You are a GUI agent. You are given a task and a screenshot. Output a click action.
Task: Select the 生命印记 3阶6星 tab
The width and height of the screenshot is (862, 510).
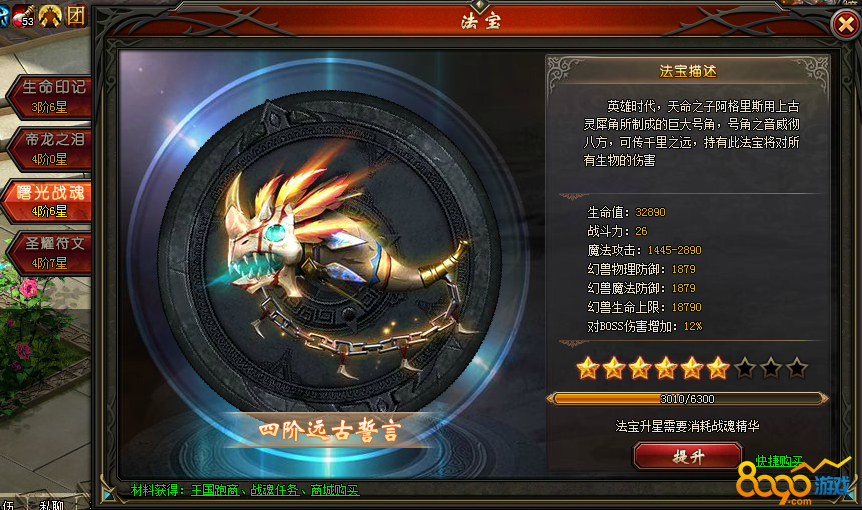click(x=51, y=97)
